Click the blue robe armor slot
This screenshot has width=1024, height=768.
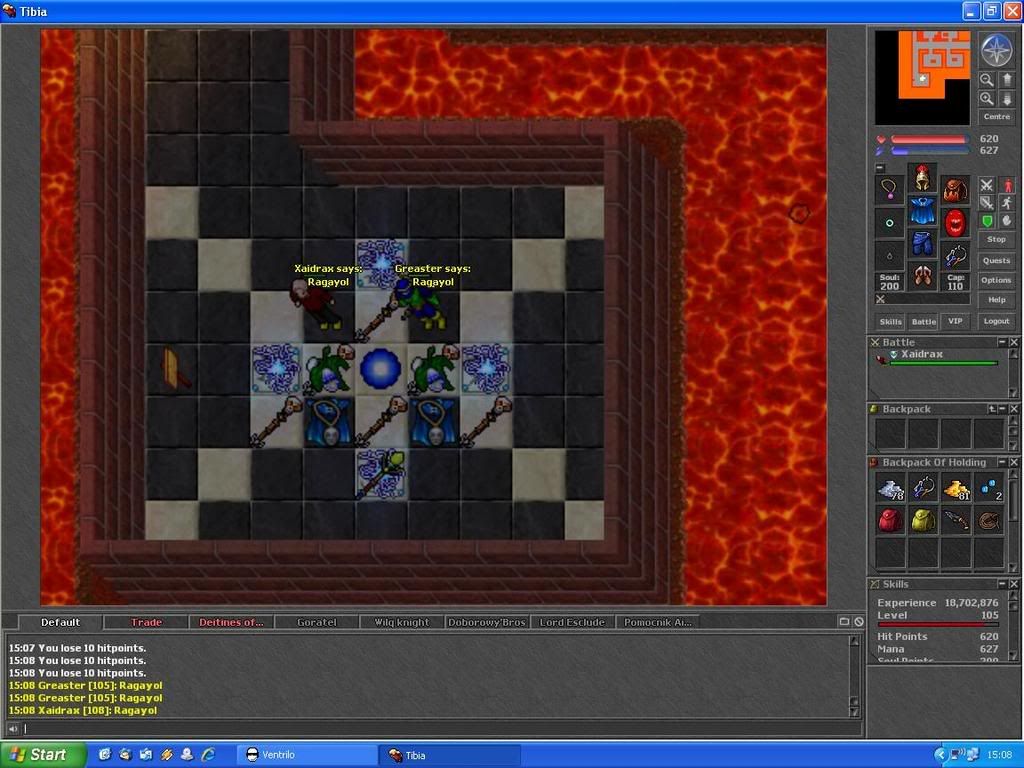(x=922, y=210)
